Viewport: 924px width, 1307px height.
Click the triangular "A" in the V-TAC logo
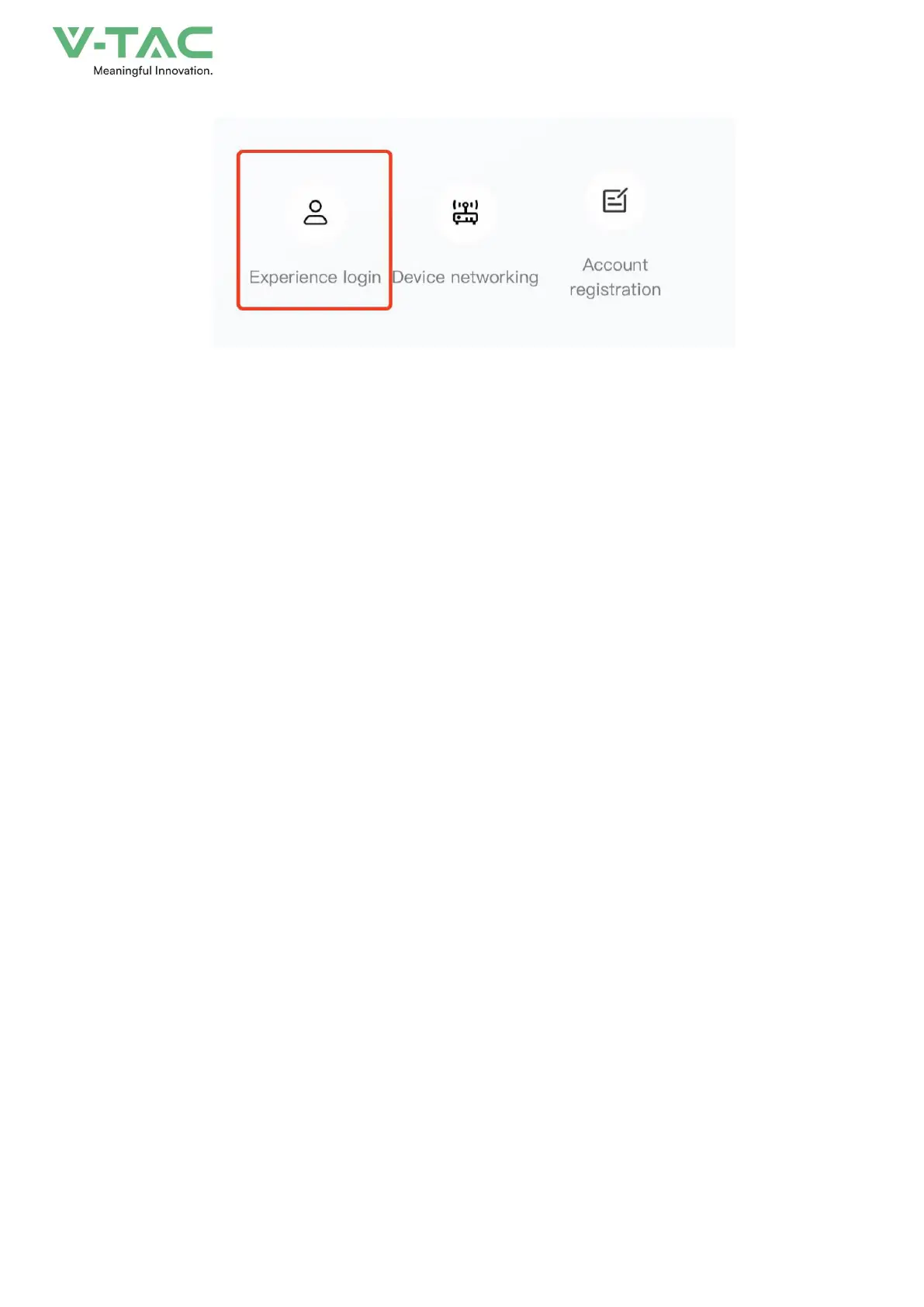tap(155, 43)
